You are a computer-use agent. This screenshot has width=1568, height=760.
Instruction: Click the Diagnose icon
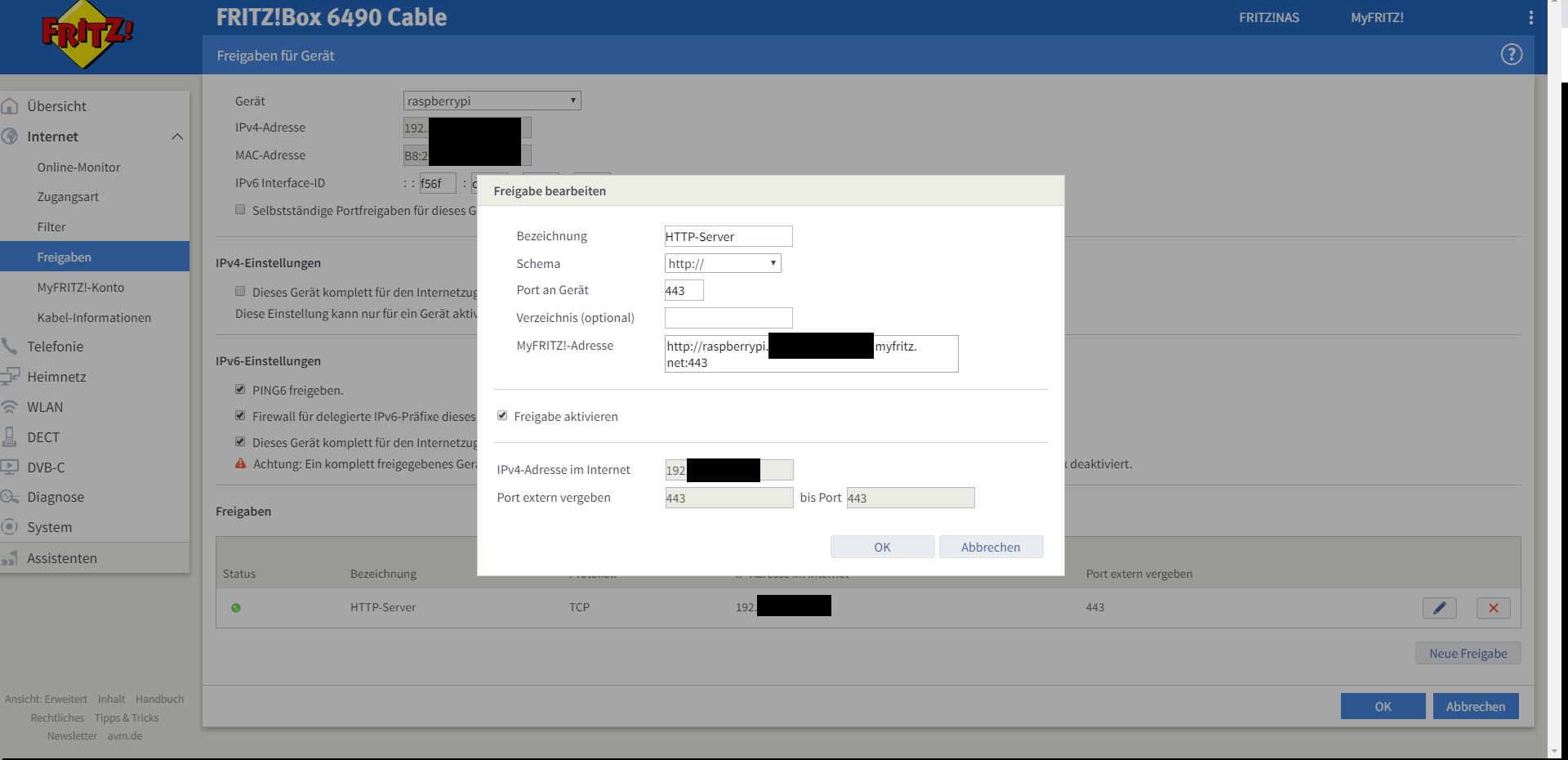10,497
